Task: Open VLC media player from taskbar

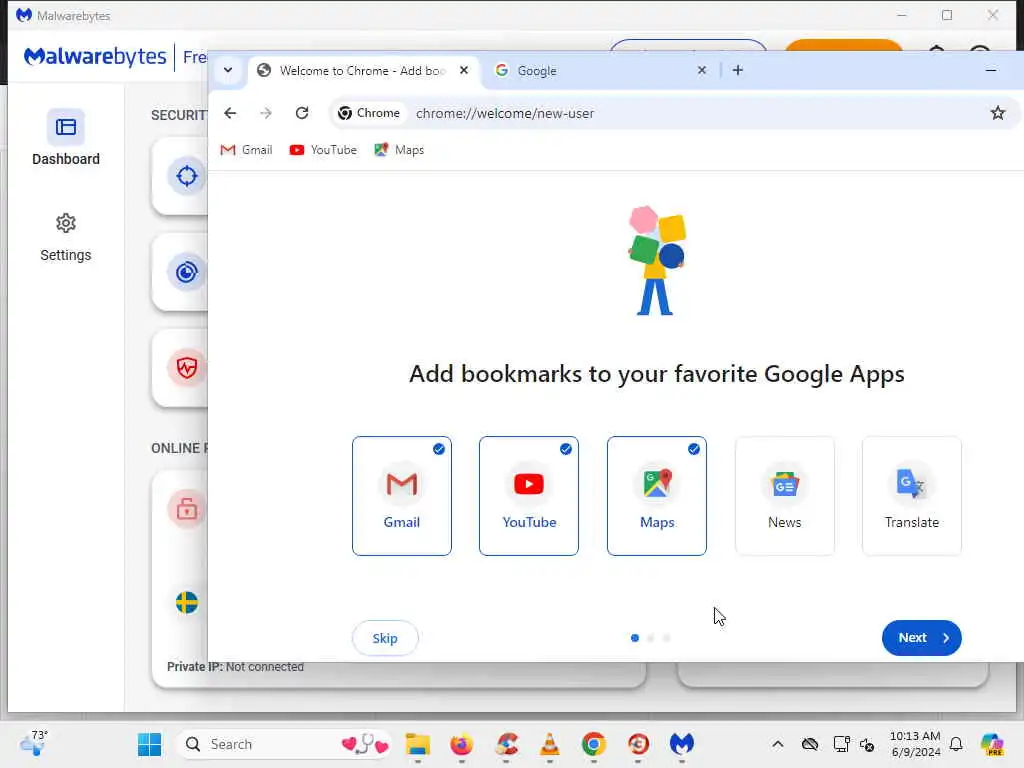Action: 550,744
